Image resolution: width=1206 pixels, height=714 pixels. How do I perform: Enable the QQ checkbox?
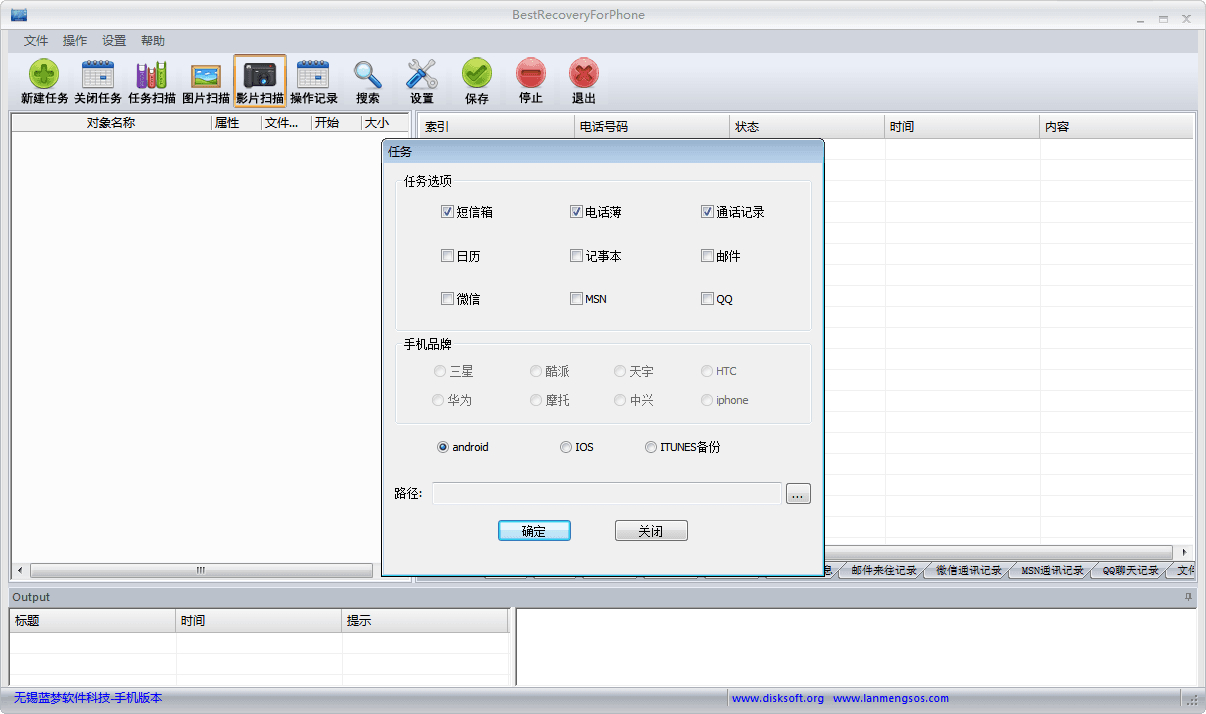pyautogui.click(x=707, y=299)
